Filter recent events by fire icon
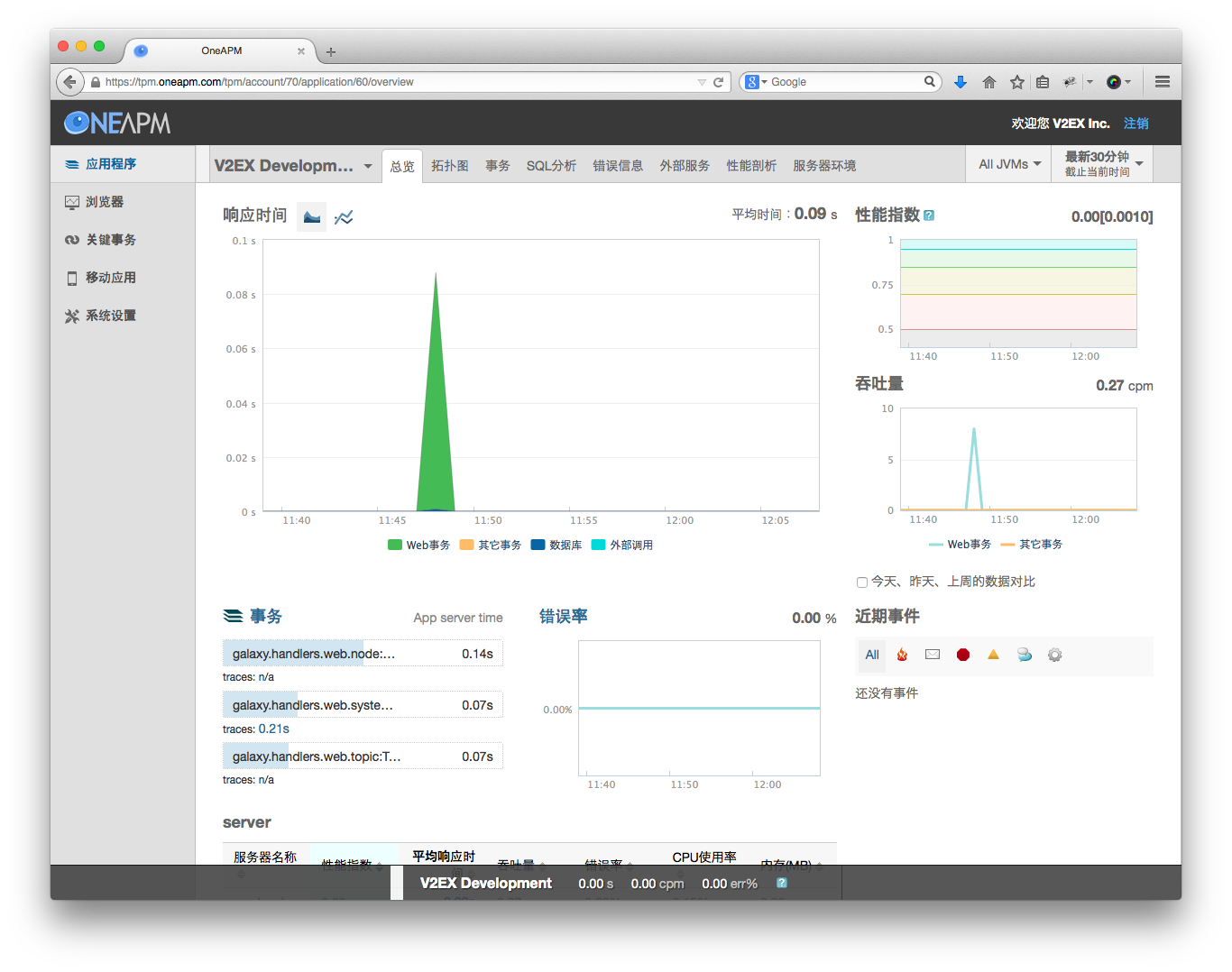 coord(902,656)
